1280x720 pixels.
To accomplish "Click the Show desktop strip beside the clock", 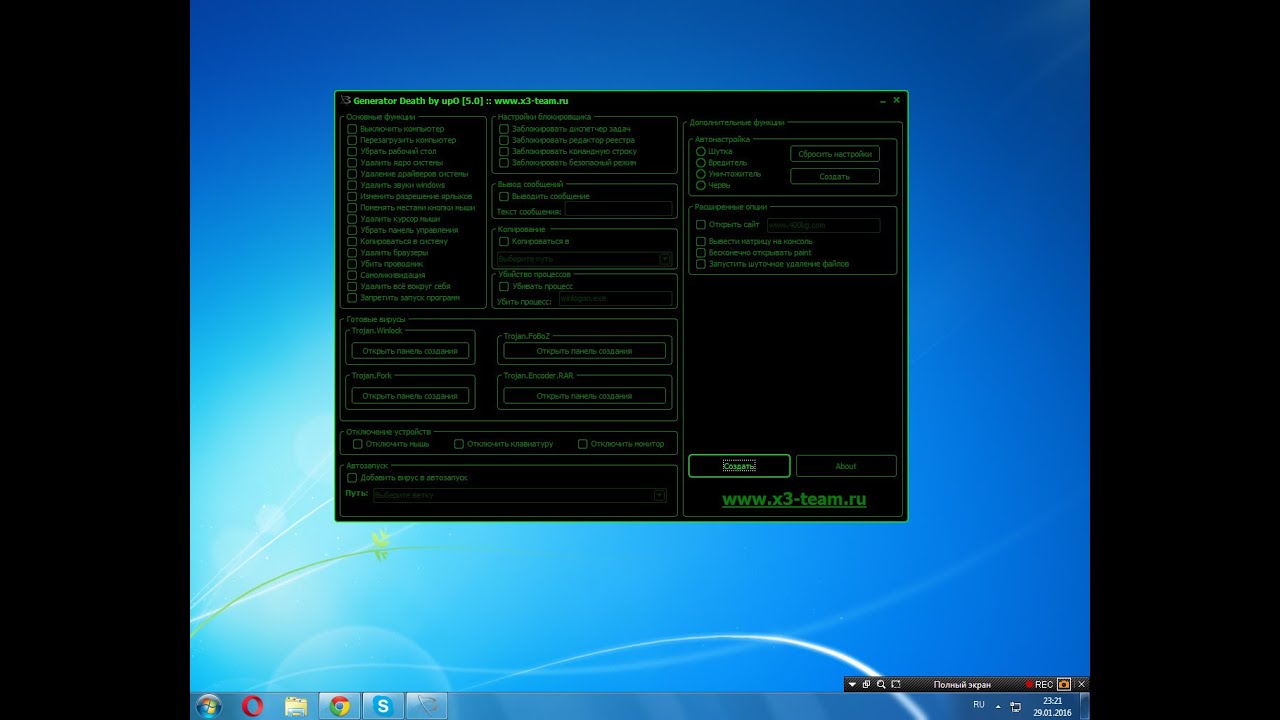I will pyautogui.click(x=1084, y=706).
